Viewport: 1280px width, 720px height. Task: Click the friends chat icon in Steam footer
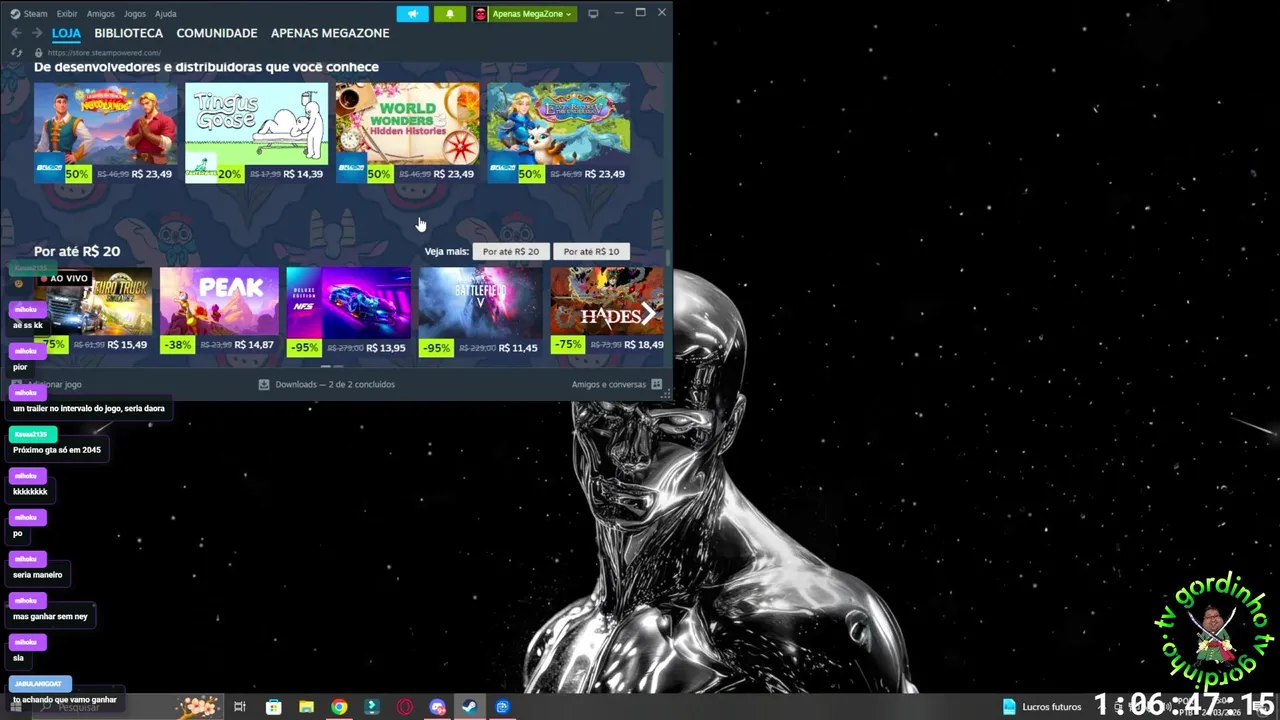point(656,384)
